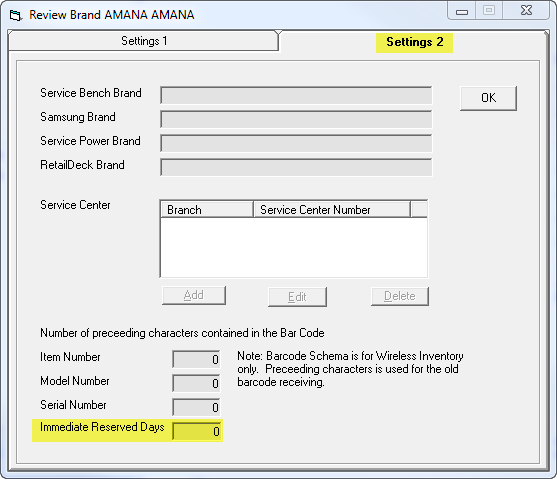Switch to the Settings 1 tab
Screen dimensions: 557x479
tap(144, 41)
